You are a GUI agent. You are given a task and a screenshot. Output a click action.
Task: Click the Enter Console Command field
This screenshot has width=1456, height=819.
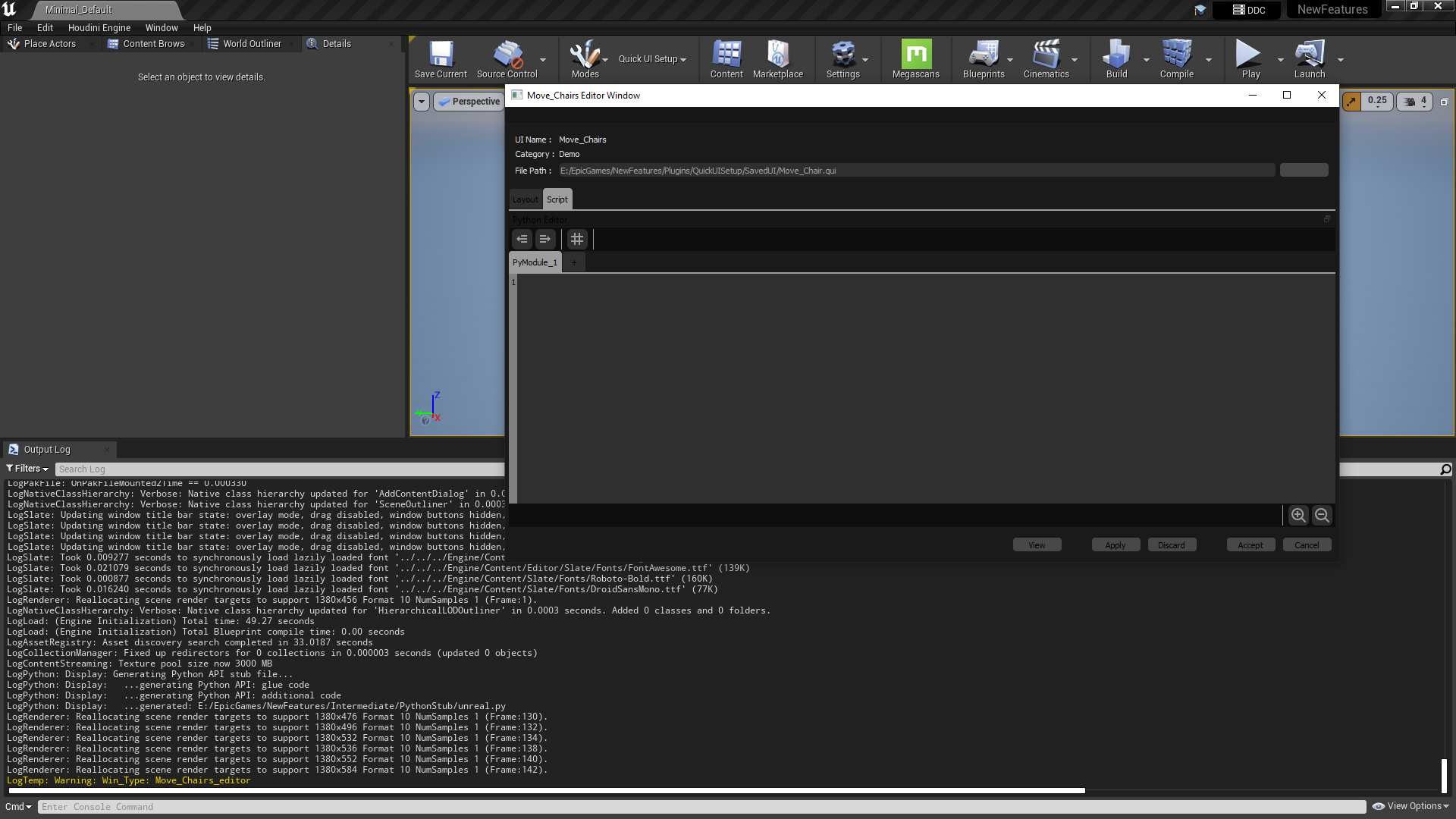(303, 806)
